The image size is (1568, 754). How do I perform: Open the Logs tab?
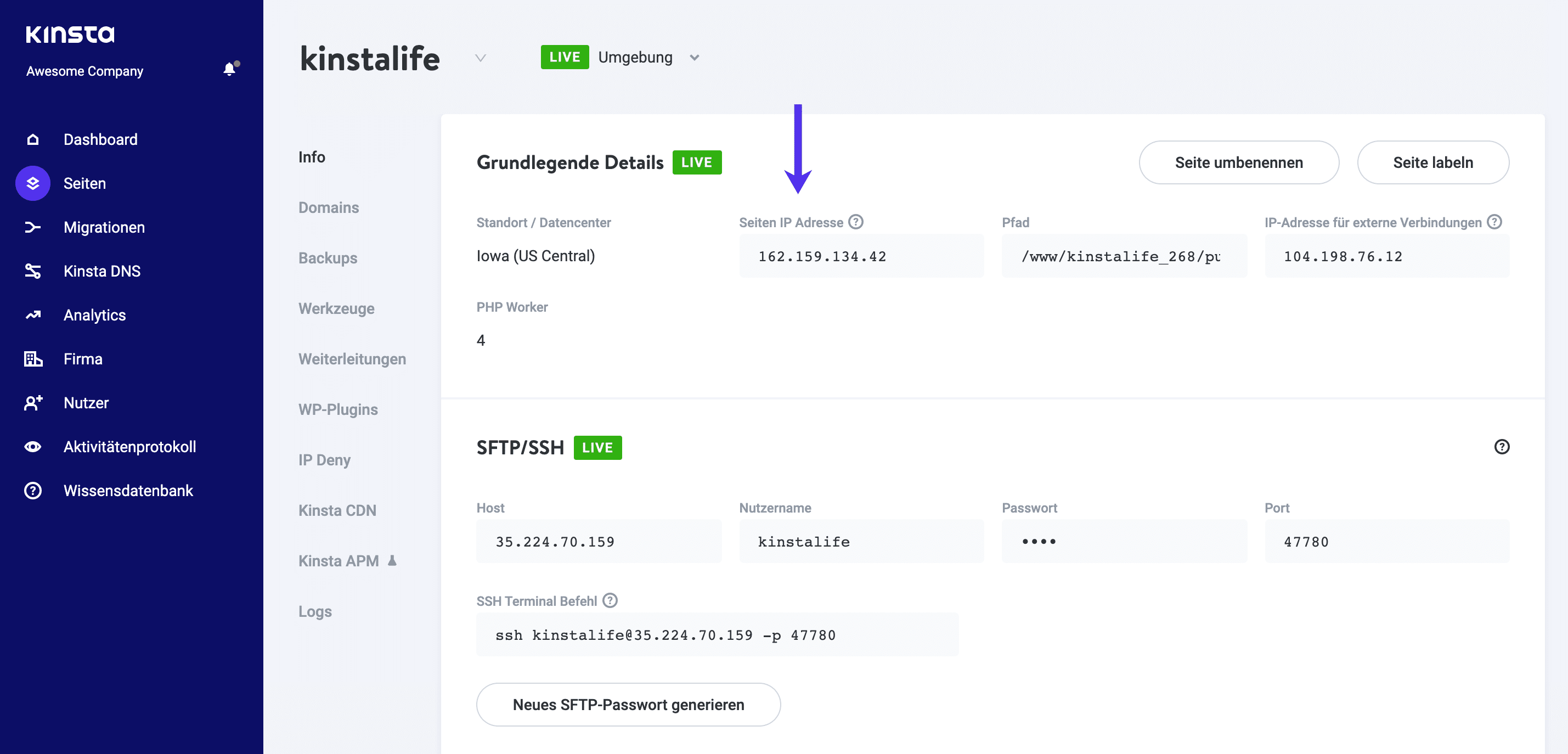tap(315, 611)
